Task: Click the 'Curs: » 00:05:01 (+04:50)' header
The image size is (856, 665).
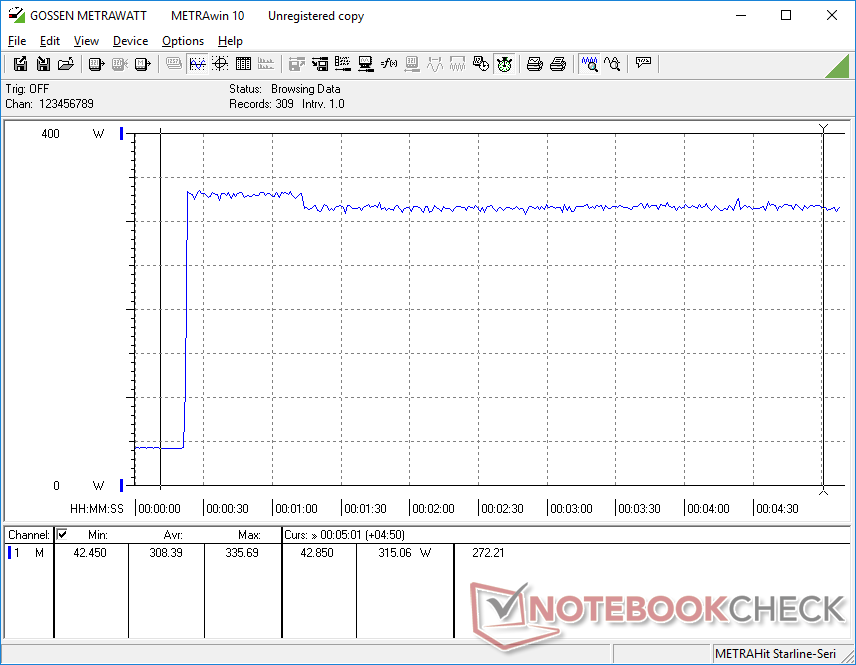Action: coord(344,535)
